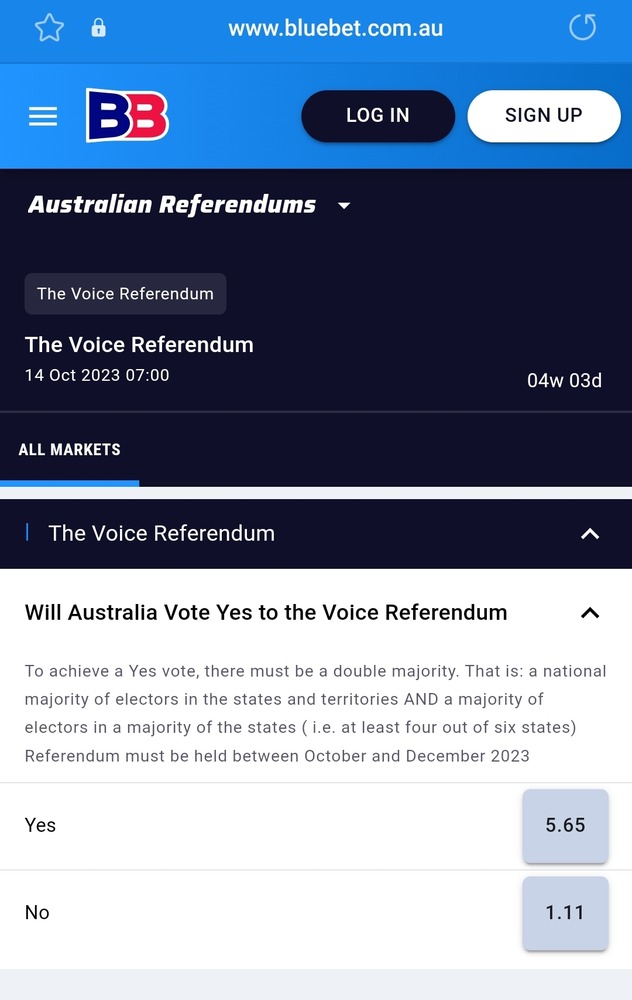Open the Australian Referendums dropdown arrow
632x1000 pixels.
coord(344,206)
